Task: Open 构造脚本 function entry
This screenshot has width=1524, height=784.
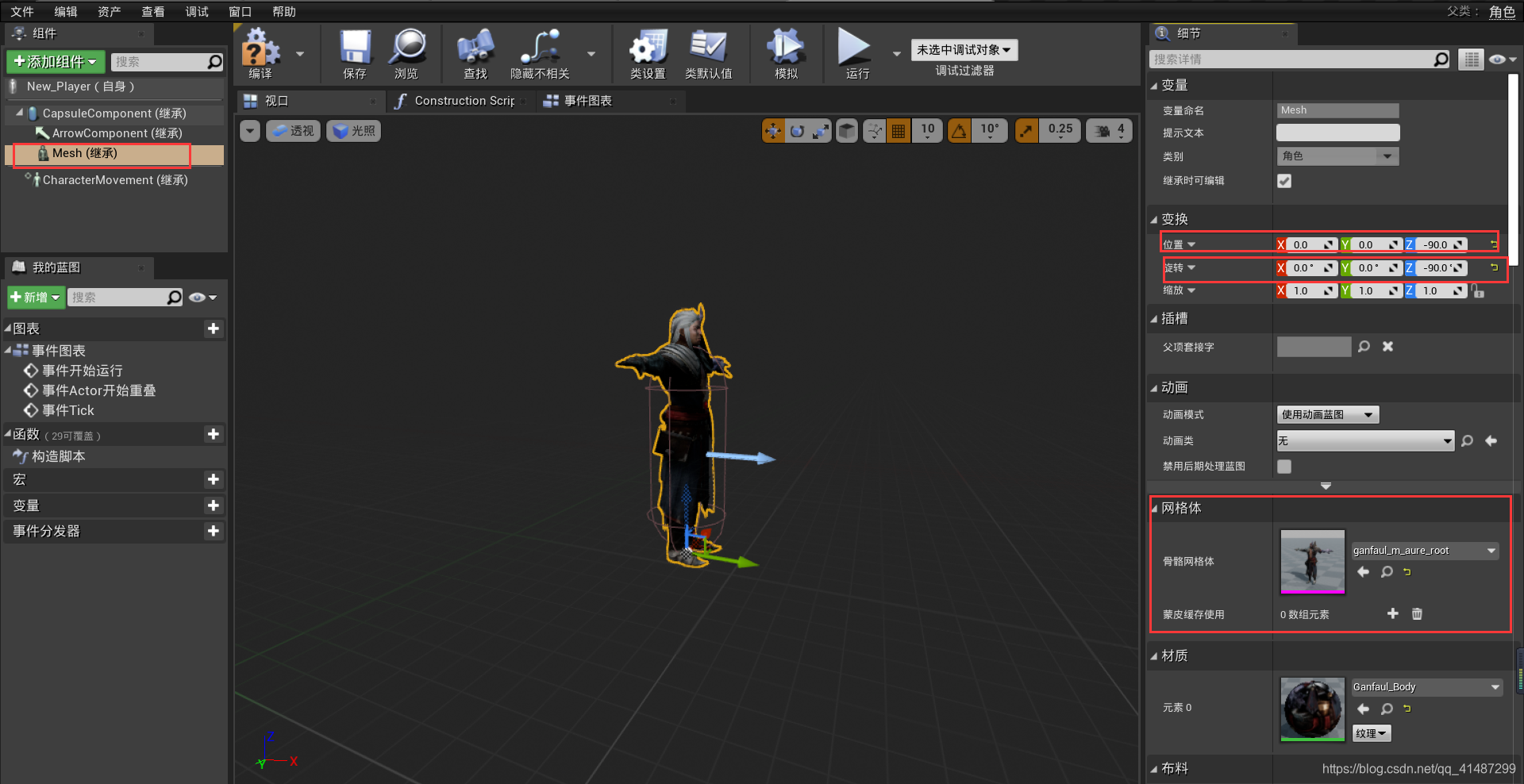Action: point(58,456)
